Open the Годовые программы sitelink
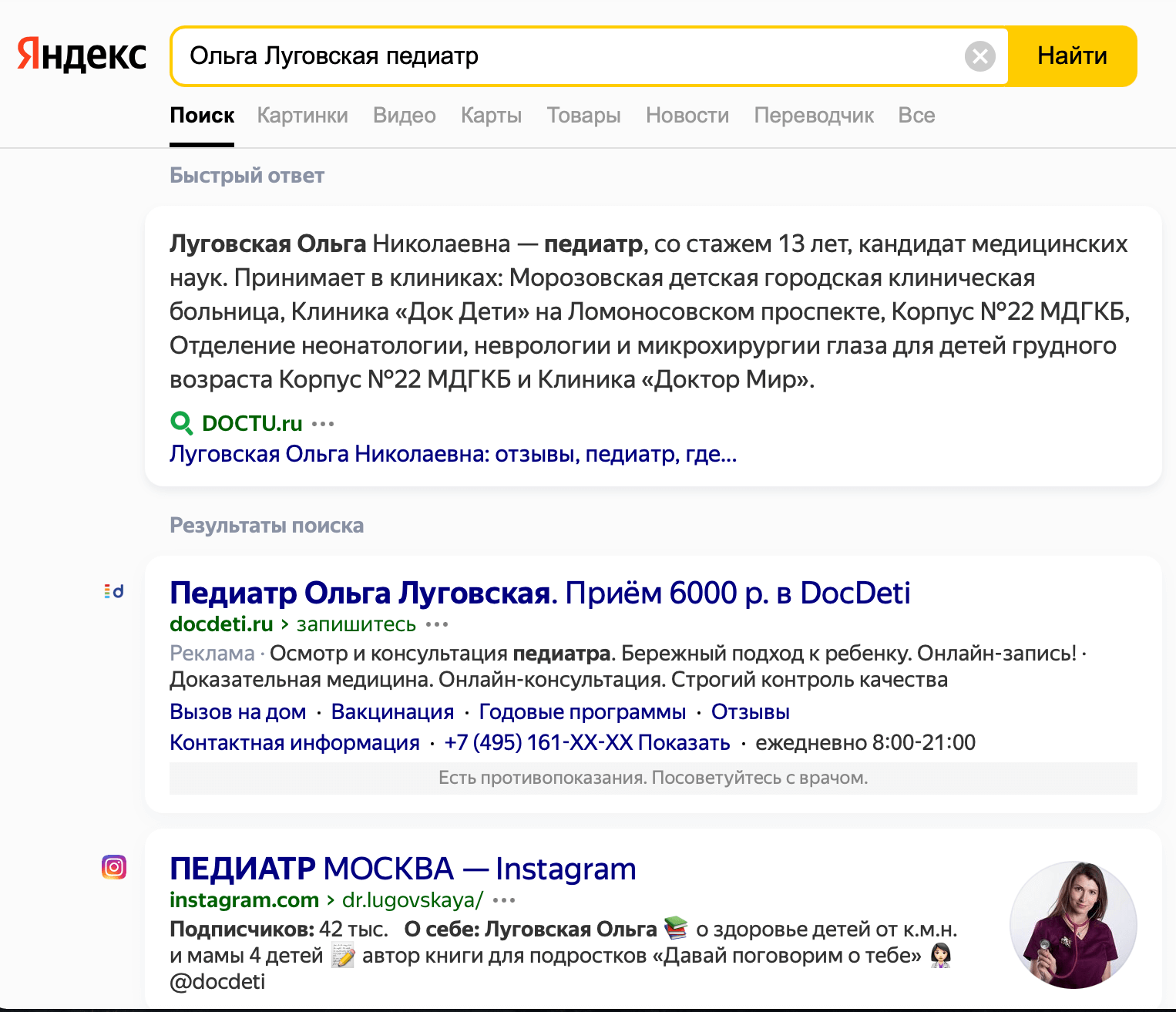The width and height of the screenshot is (1176, 1012). [583, 711]
